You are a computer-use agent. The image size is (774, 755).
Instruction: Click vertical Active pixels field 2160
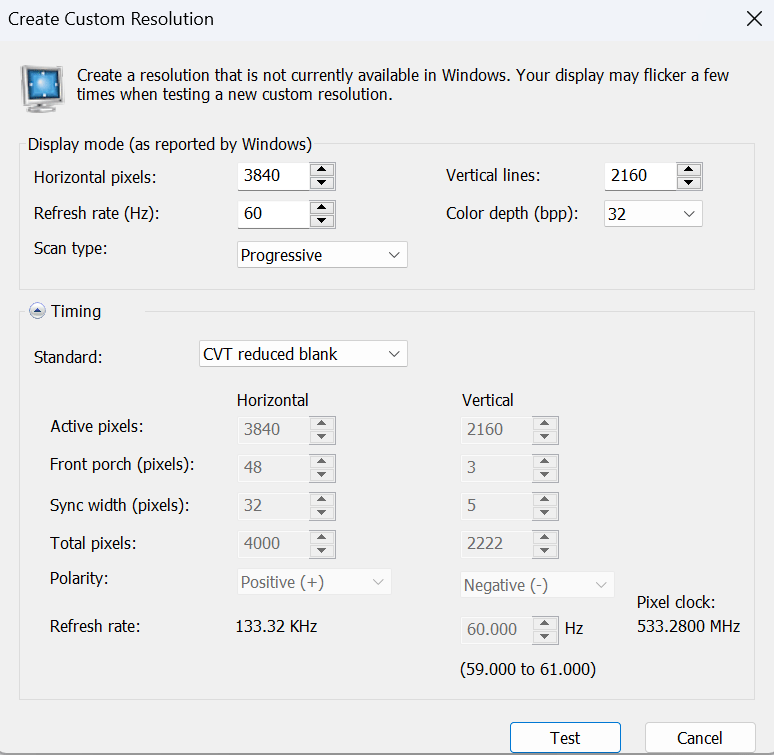(497, 430)
